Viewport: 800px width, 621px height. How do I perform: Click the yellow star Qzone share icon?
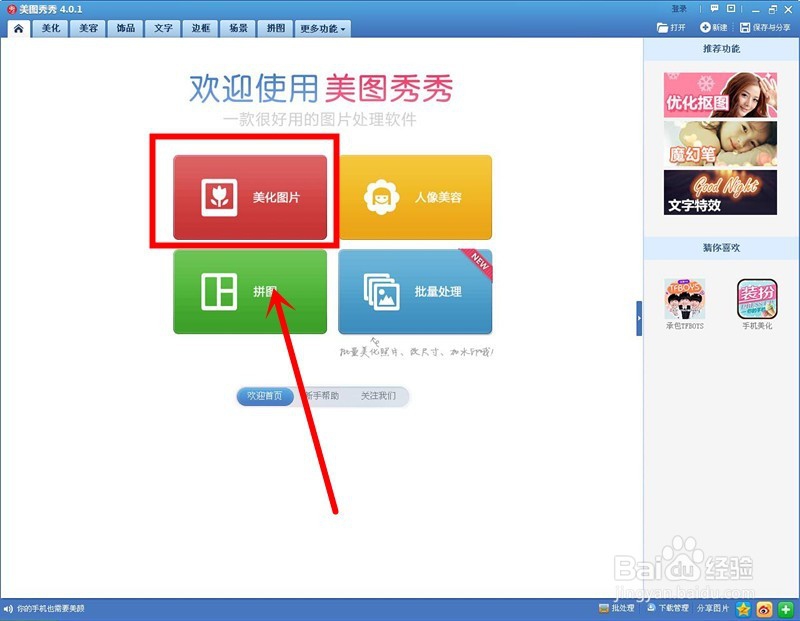click(x=743, y=609)
